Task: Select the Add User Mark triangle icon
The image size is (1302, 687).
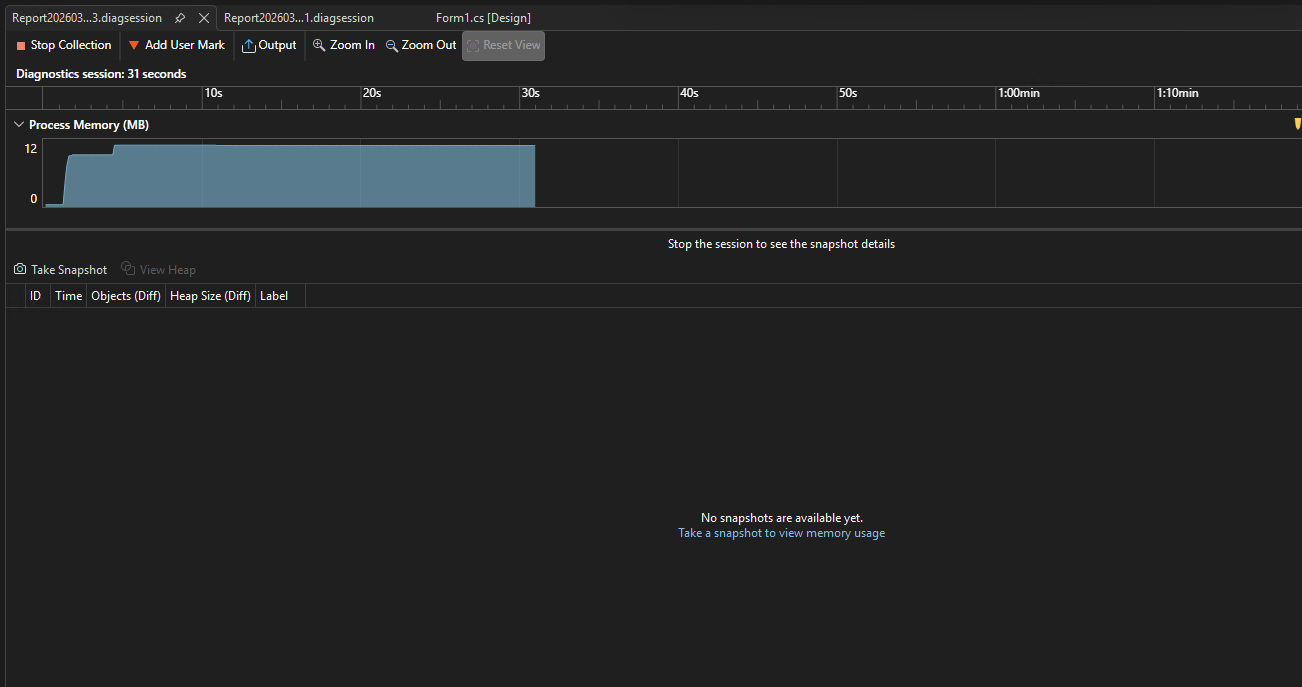Action: click(x=134, y=45)
